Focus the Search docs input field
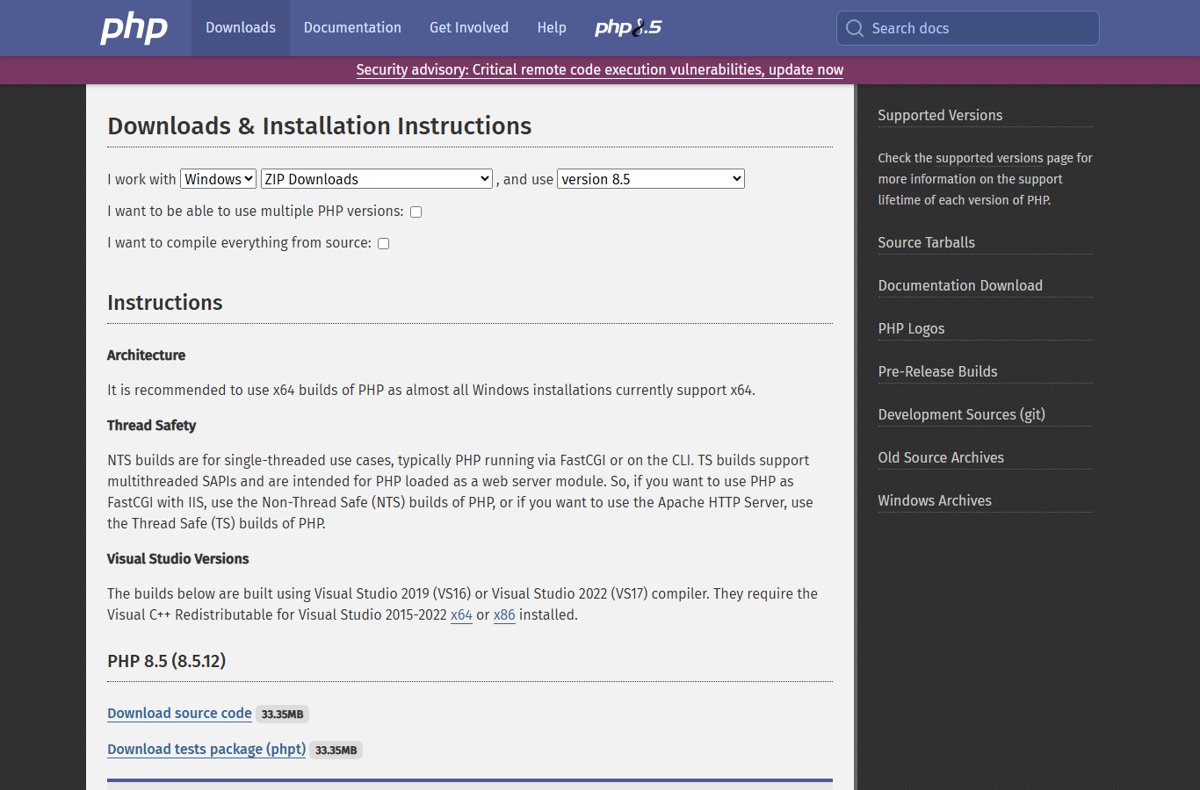This screenshot has height=790, width=1200. pyautogui.click(x=968, y=28)
